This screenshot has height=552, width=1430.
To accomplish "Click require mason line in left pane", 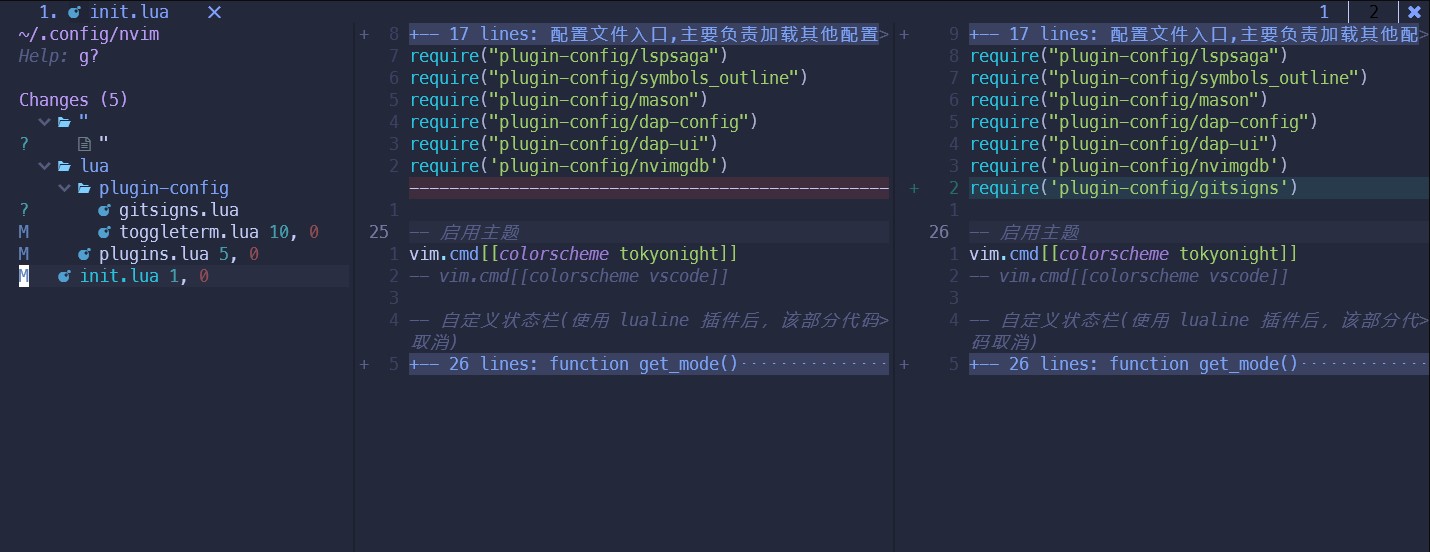I will 559,100.
